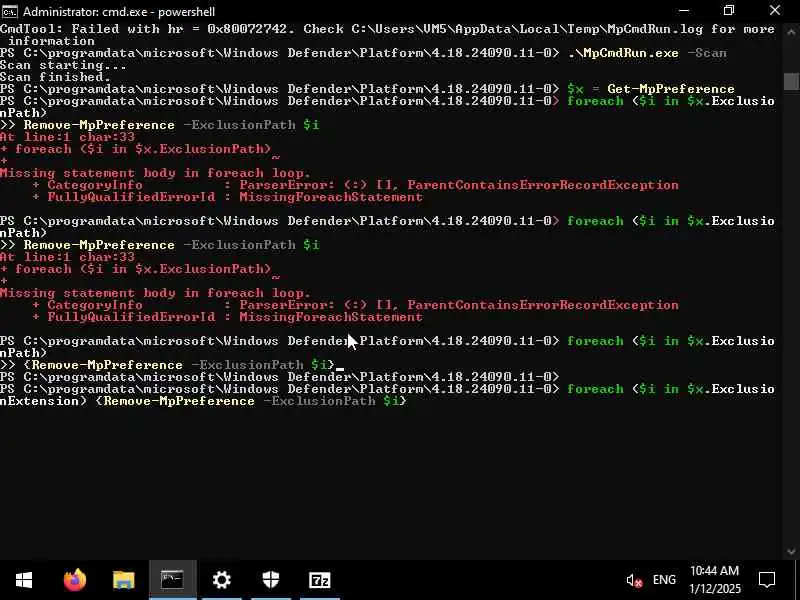Screen dimensions: 800x600
Task: Click the console scrollbar thumb
Action: [x=791, y=82]
